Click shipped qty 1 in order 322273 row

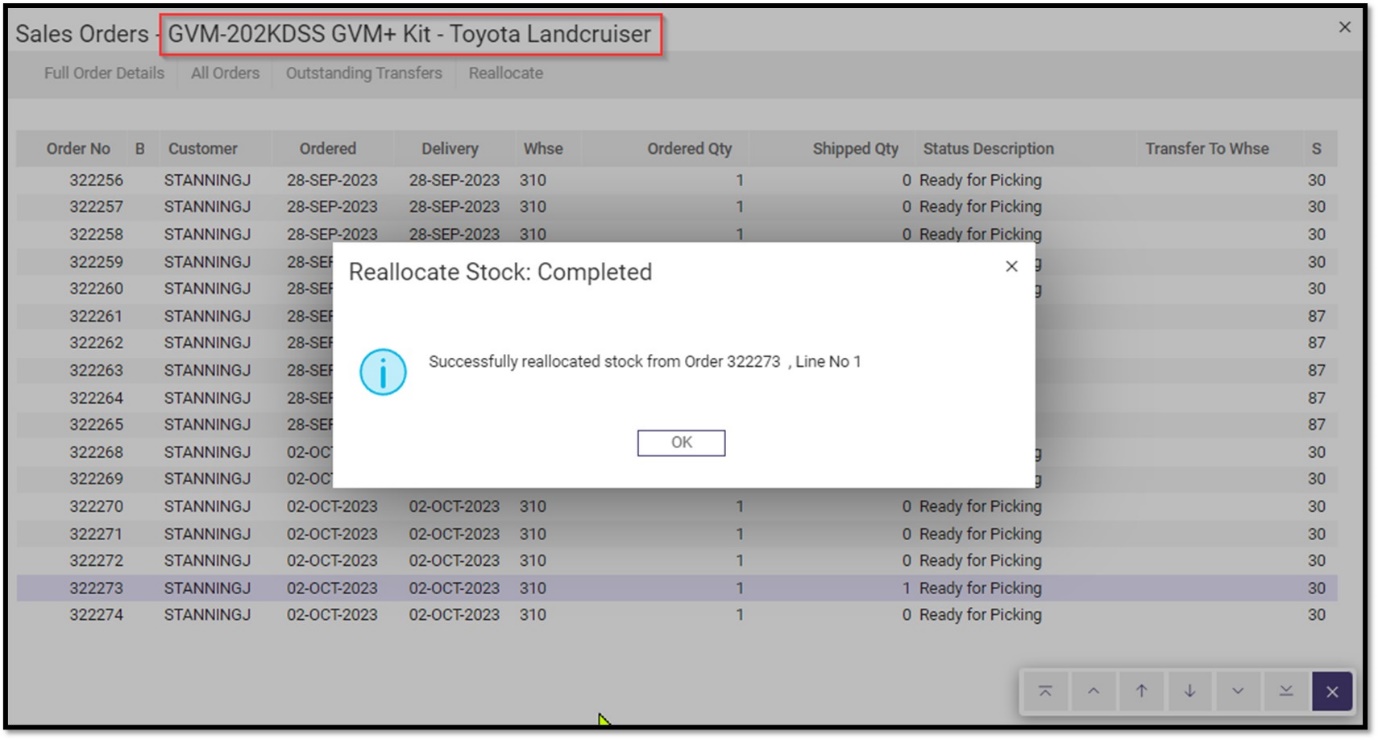[x=906, y=588]
